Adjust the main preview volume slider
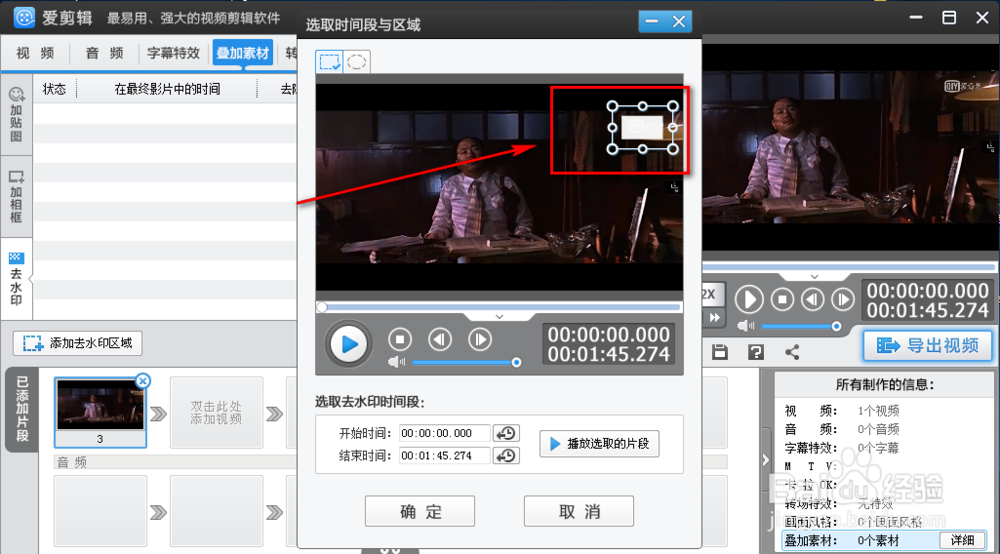Screen dimensions: 1000x554 [x=836, y=326]
